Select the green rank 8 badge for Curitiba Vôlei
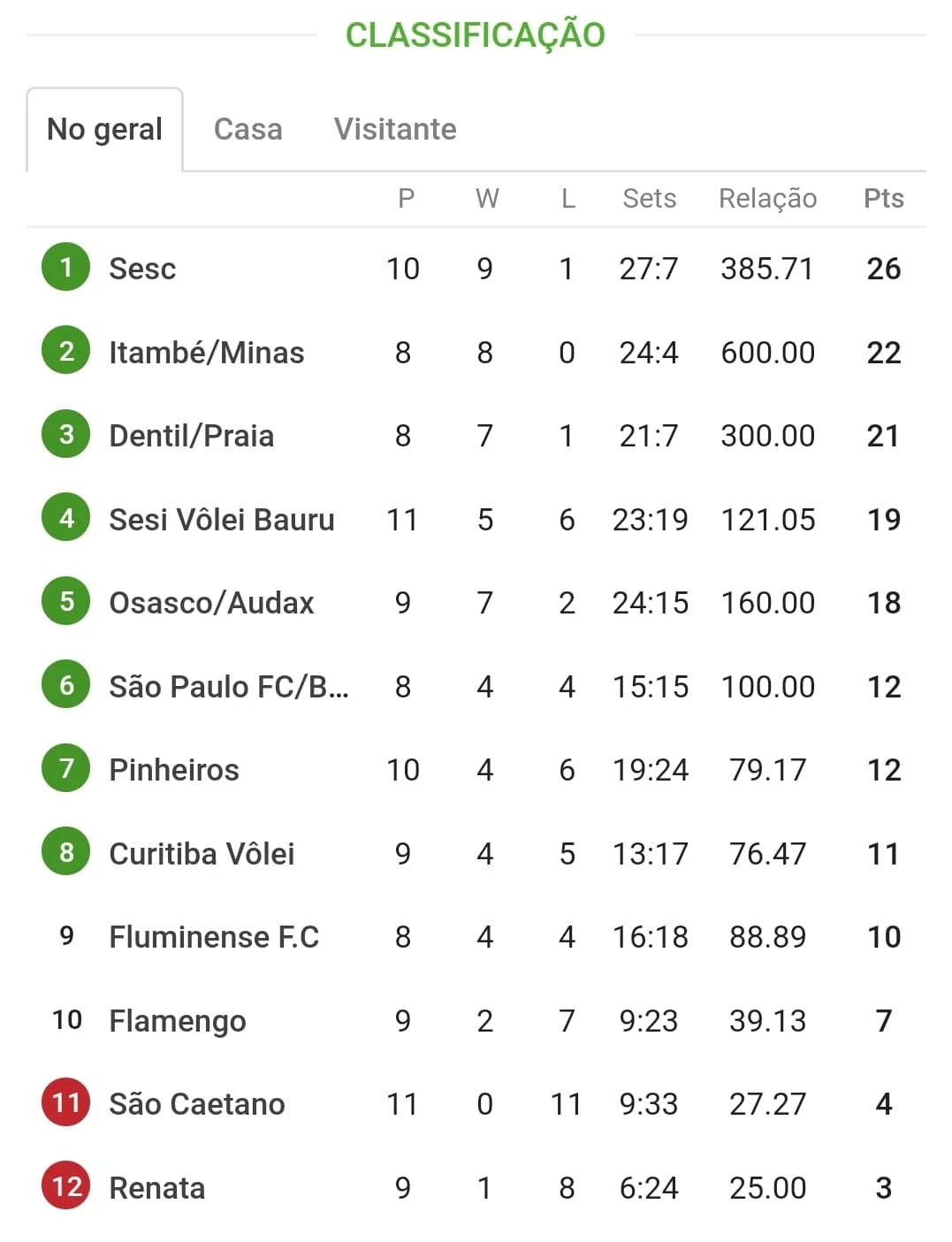The width and height of the screenshot is (952, 1242). coord(66,852)
